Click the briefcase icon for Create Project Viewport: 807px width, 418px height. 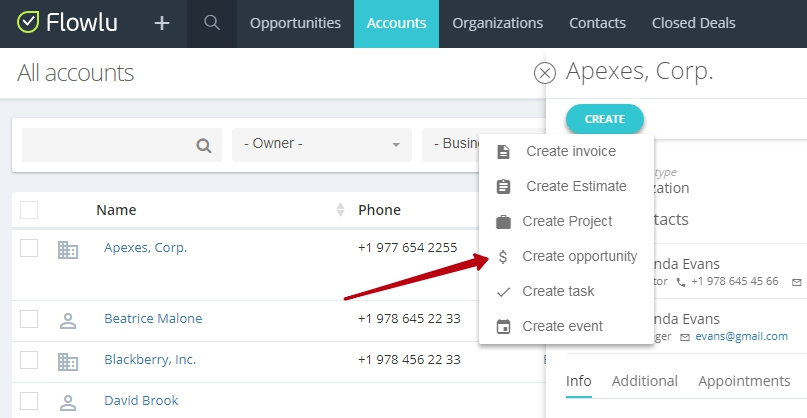[x=503, y=222]
